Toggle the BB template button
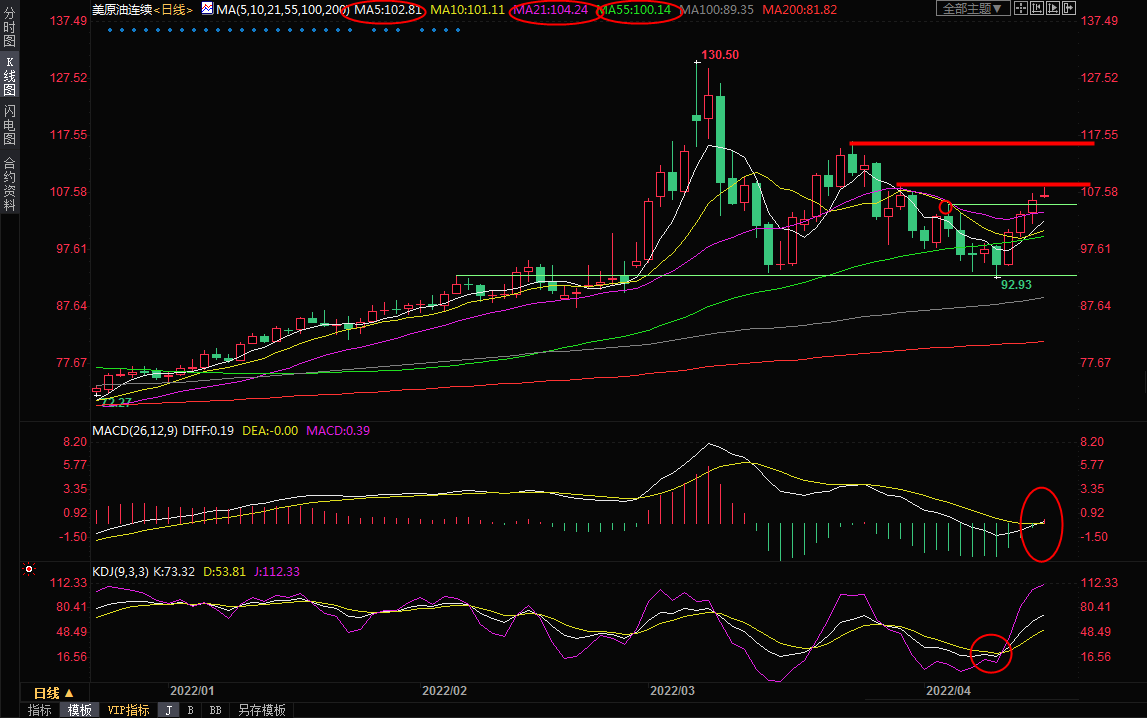This screenshot has height=718, width=1147. click(215, 710)
